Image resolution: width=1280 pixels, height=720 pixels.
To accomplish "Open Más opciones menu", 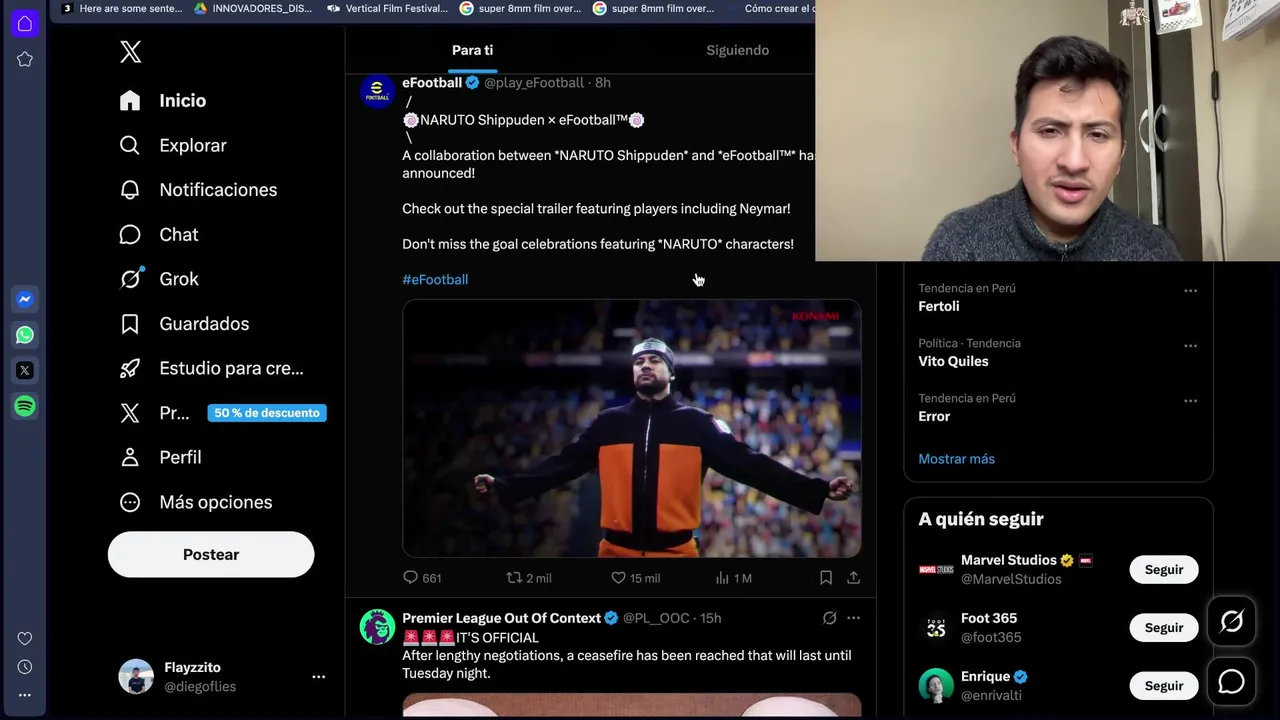I will click(196, 502).
